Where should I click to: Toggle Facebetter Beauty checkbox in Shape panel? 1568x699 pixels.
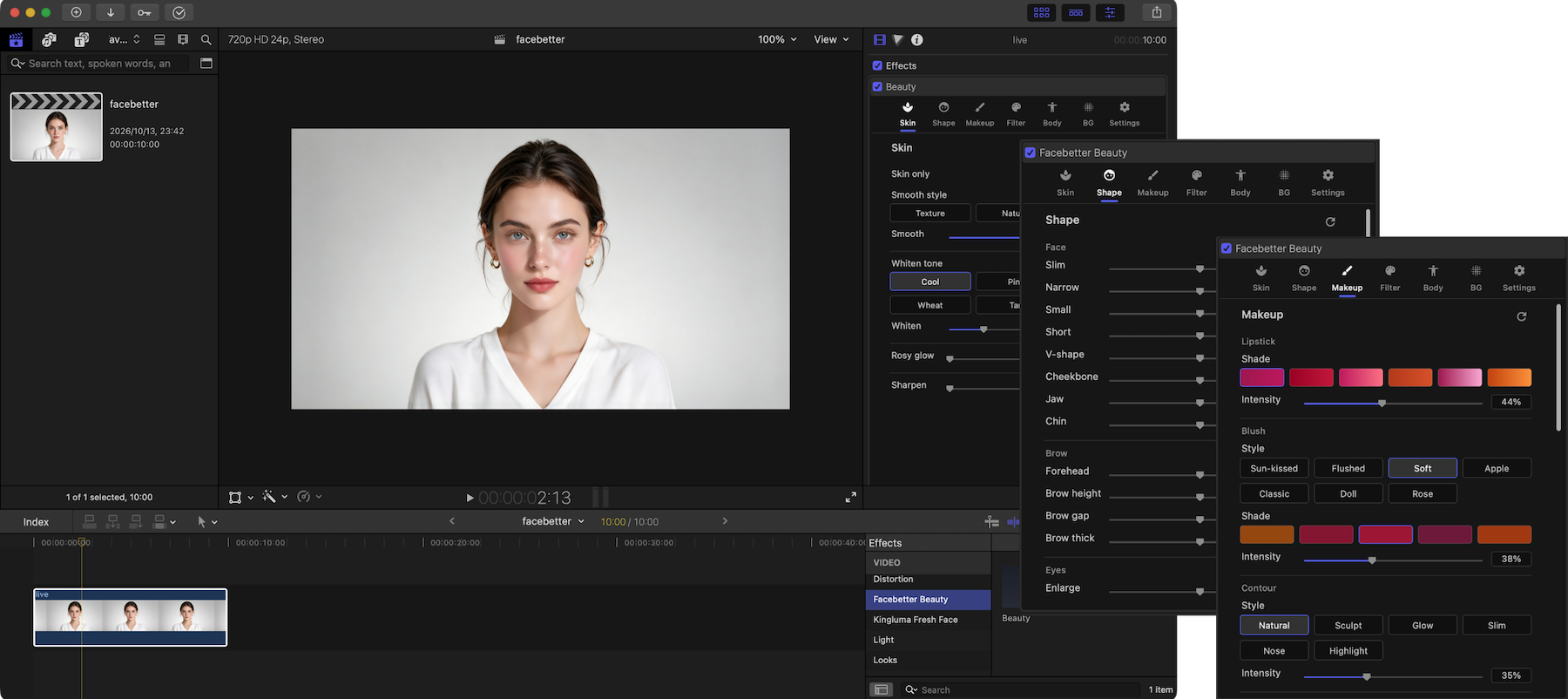point(1031,153)
